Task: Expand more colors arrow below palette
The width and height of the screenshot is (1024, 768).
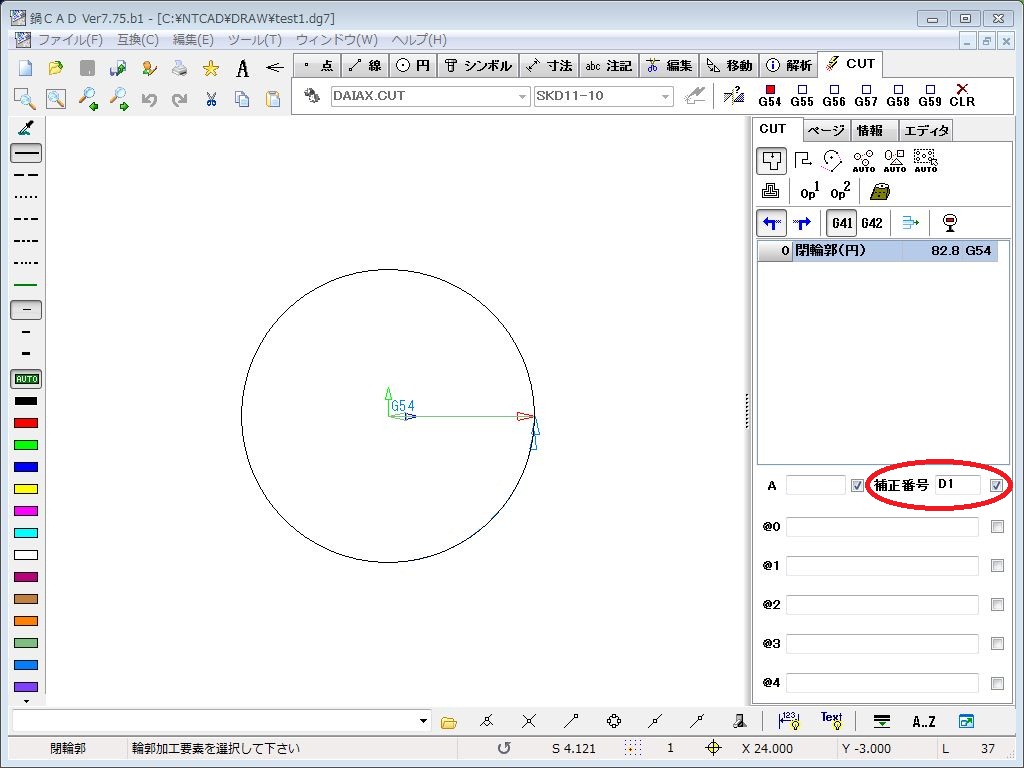Action: click(26, 701)
